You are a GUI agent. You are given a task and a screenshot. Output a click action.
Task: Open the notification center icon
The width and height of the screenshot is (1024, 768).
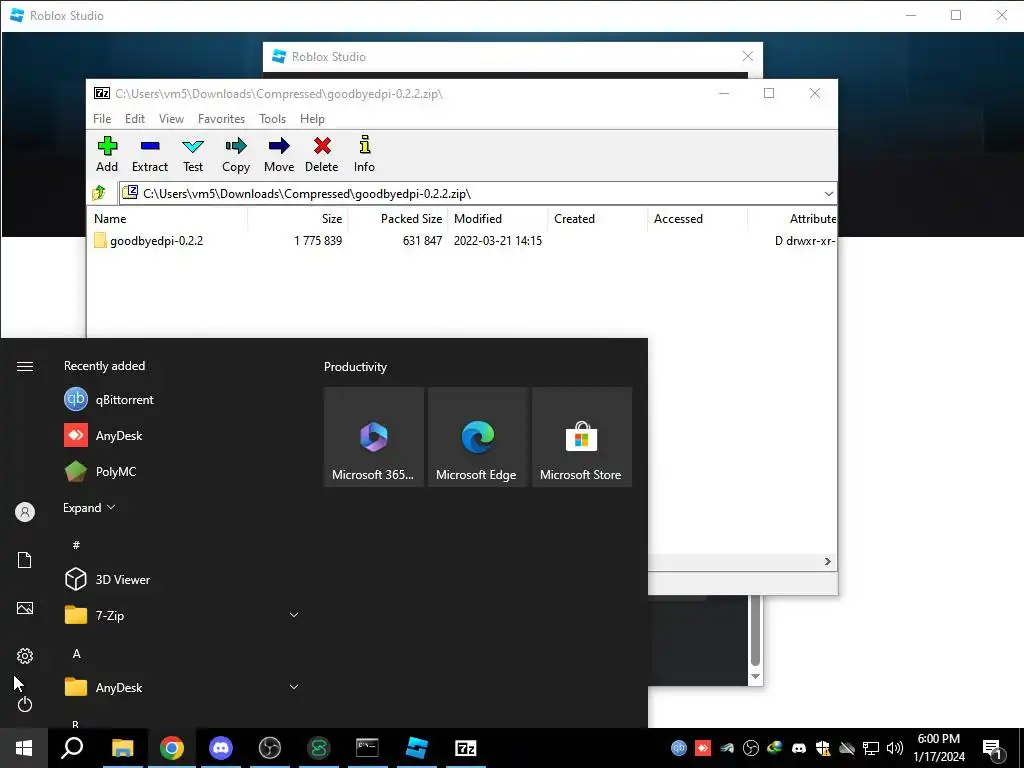(993, 748)
